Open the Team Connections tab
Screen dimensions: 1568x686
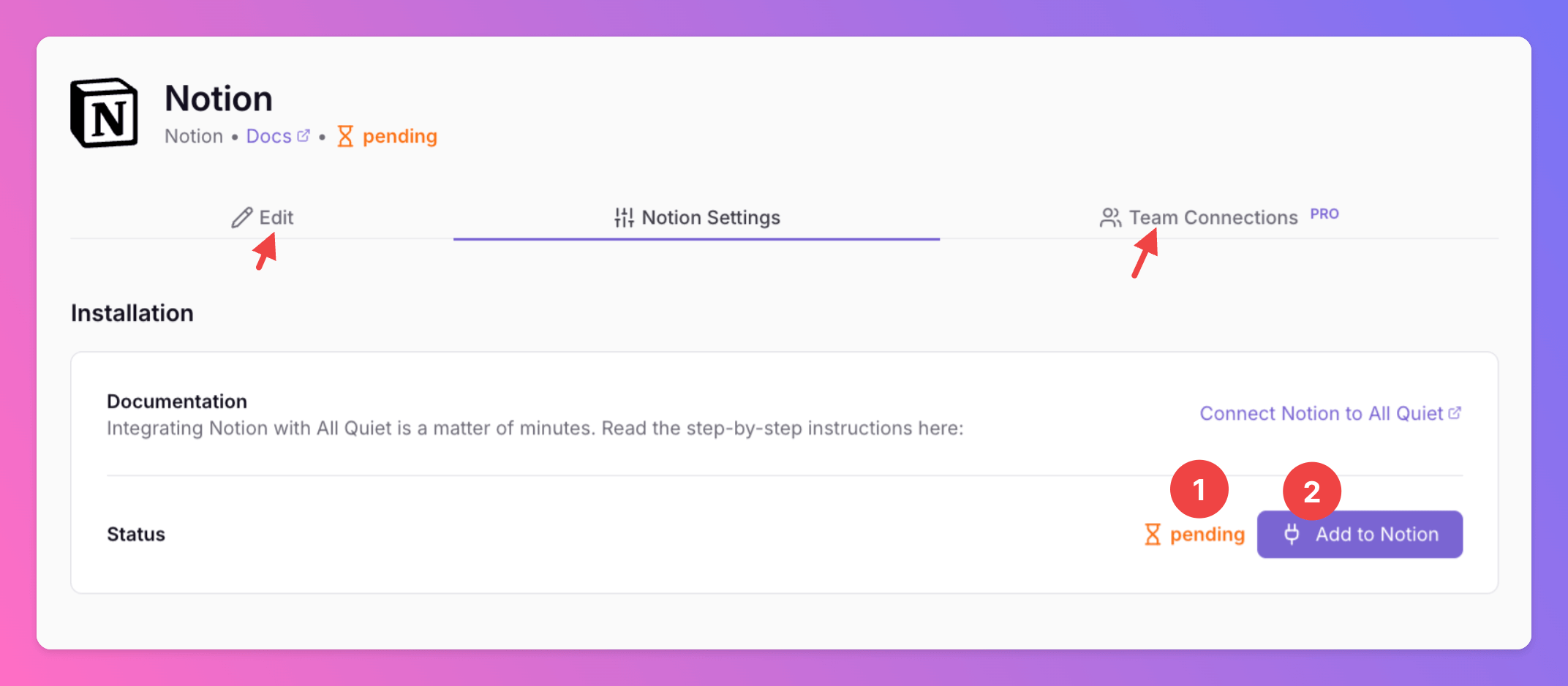point(1219,217)
